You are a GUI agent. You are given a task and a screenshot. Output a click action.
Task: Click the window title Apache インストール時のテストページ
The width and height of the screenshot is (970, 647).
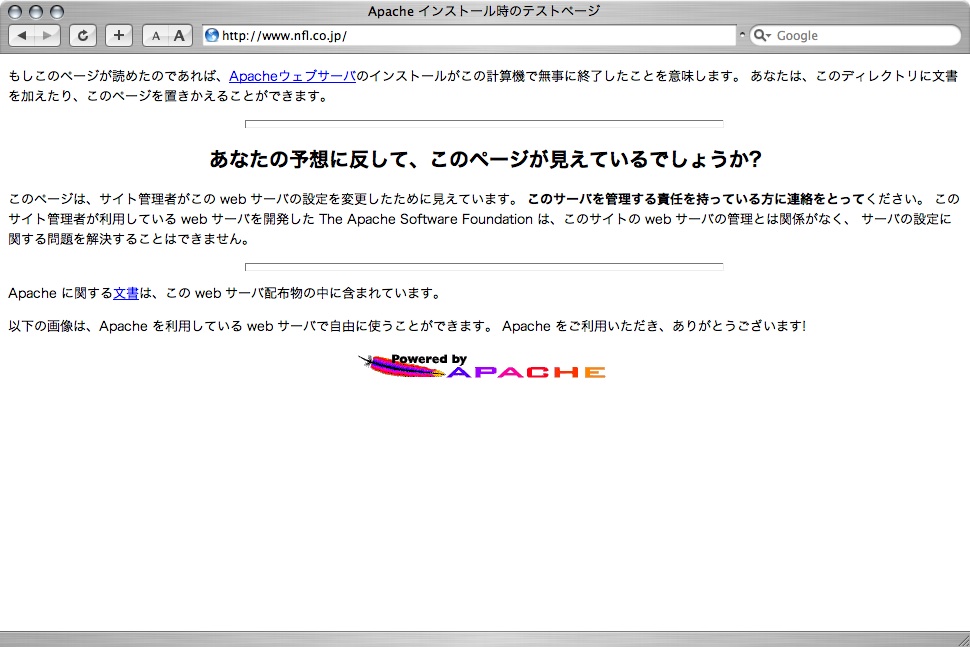[484, 12]
